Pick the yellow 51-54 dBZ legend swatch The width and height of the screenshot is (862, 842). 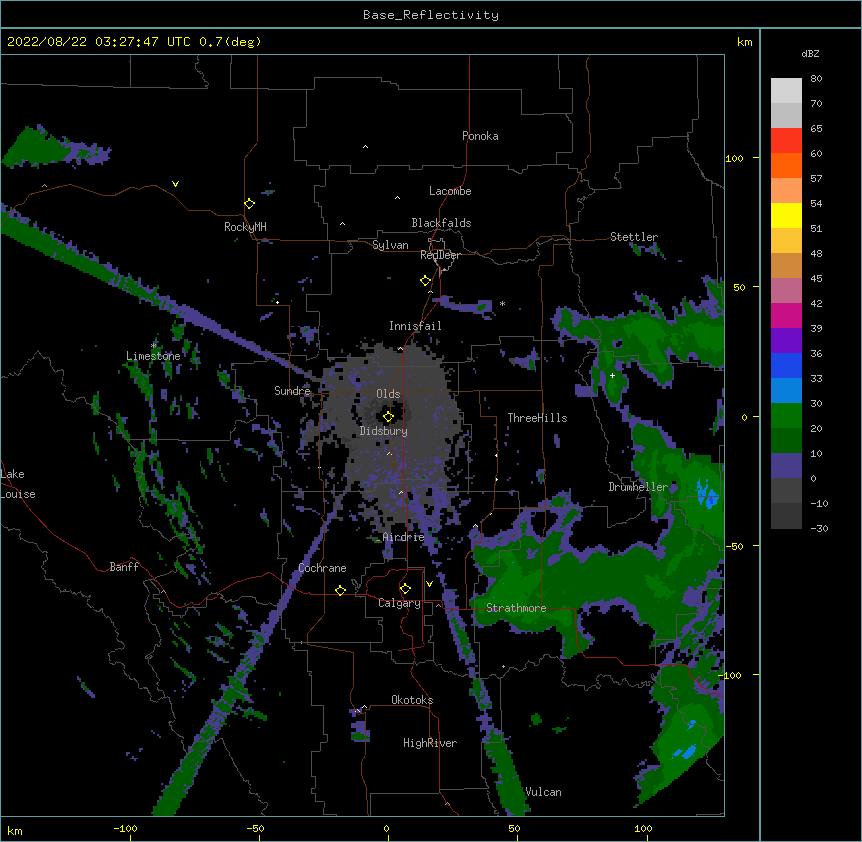click(x=786, y=215)
